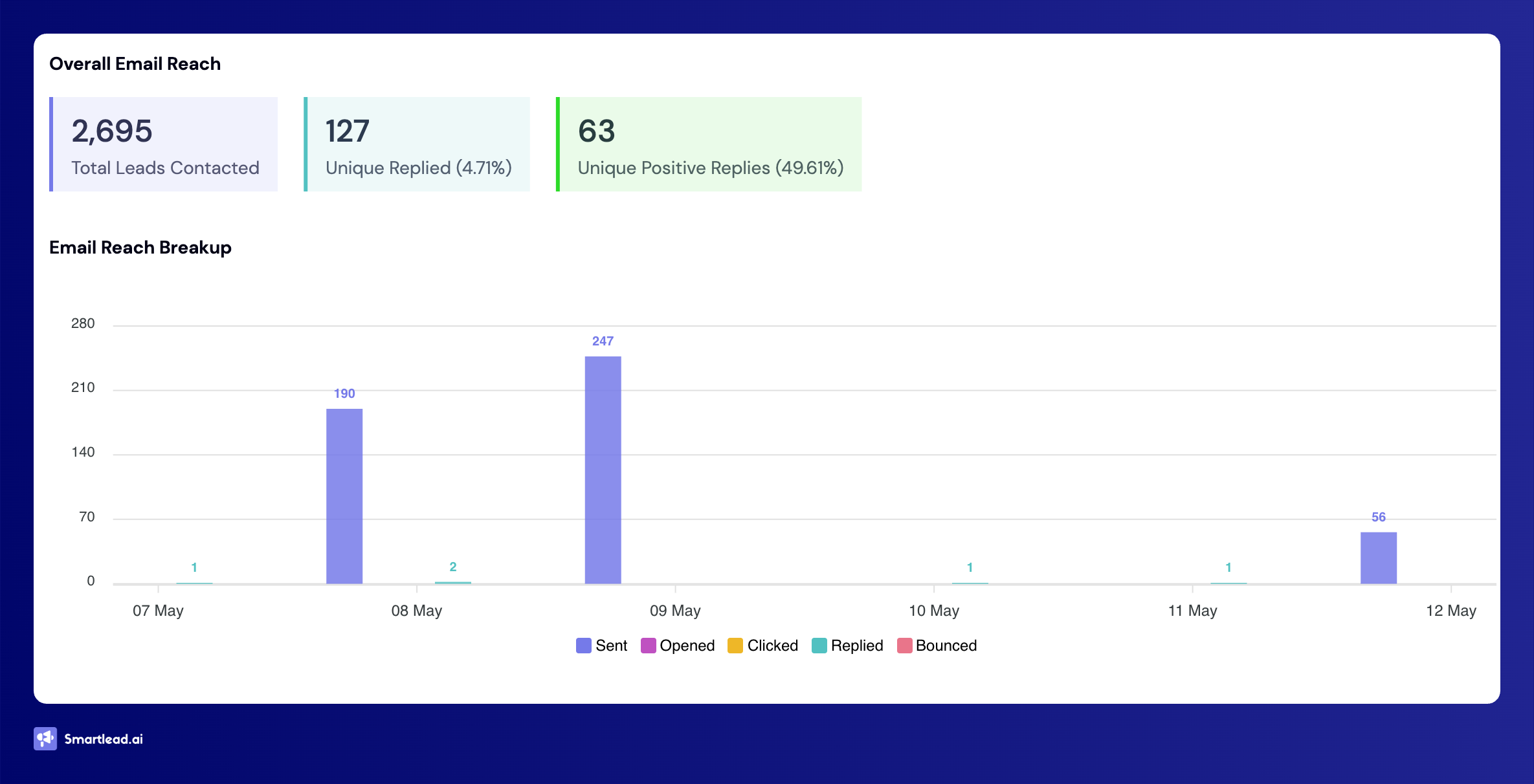This screenshot has height=784, width=1534.
Task: Click the 09 May axis label
Action: tap(675, 611)
